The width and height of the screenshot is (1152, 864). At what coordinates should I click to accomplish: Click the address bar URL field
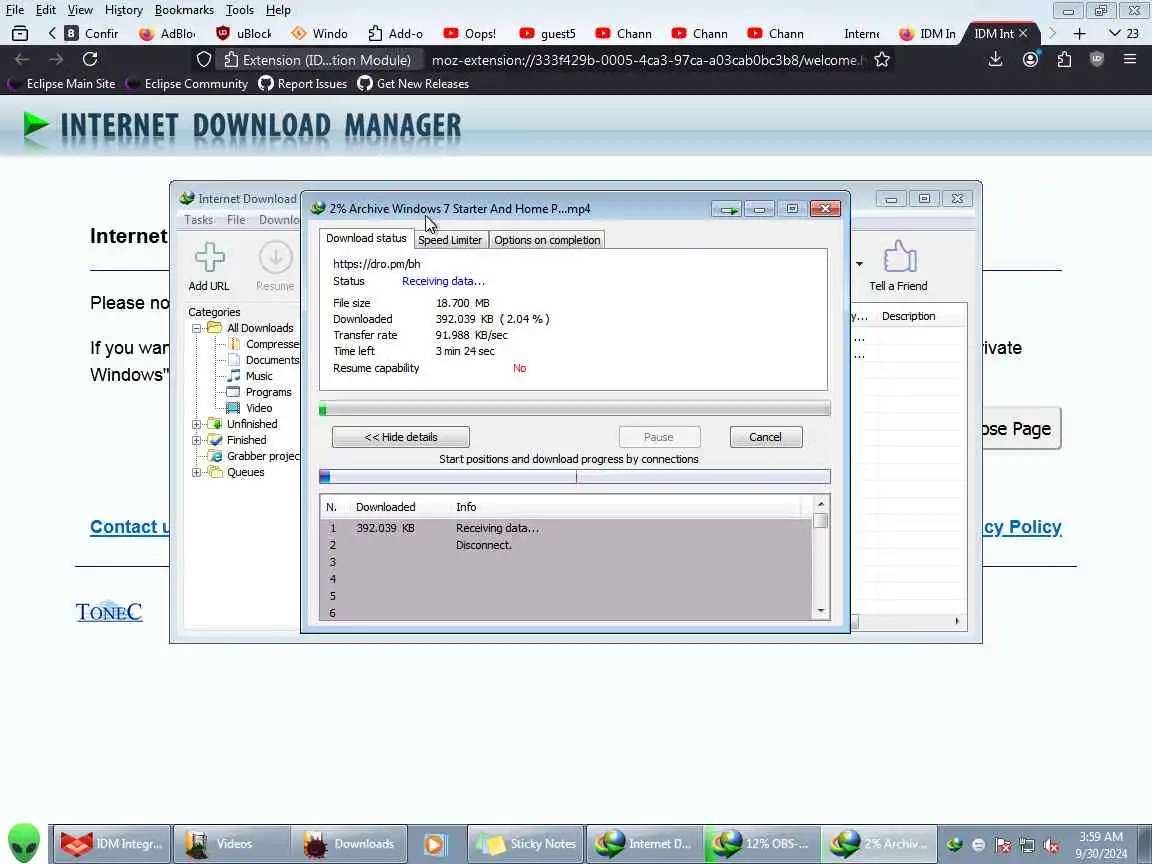[x=649, y=60]
